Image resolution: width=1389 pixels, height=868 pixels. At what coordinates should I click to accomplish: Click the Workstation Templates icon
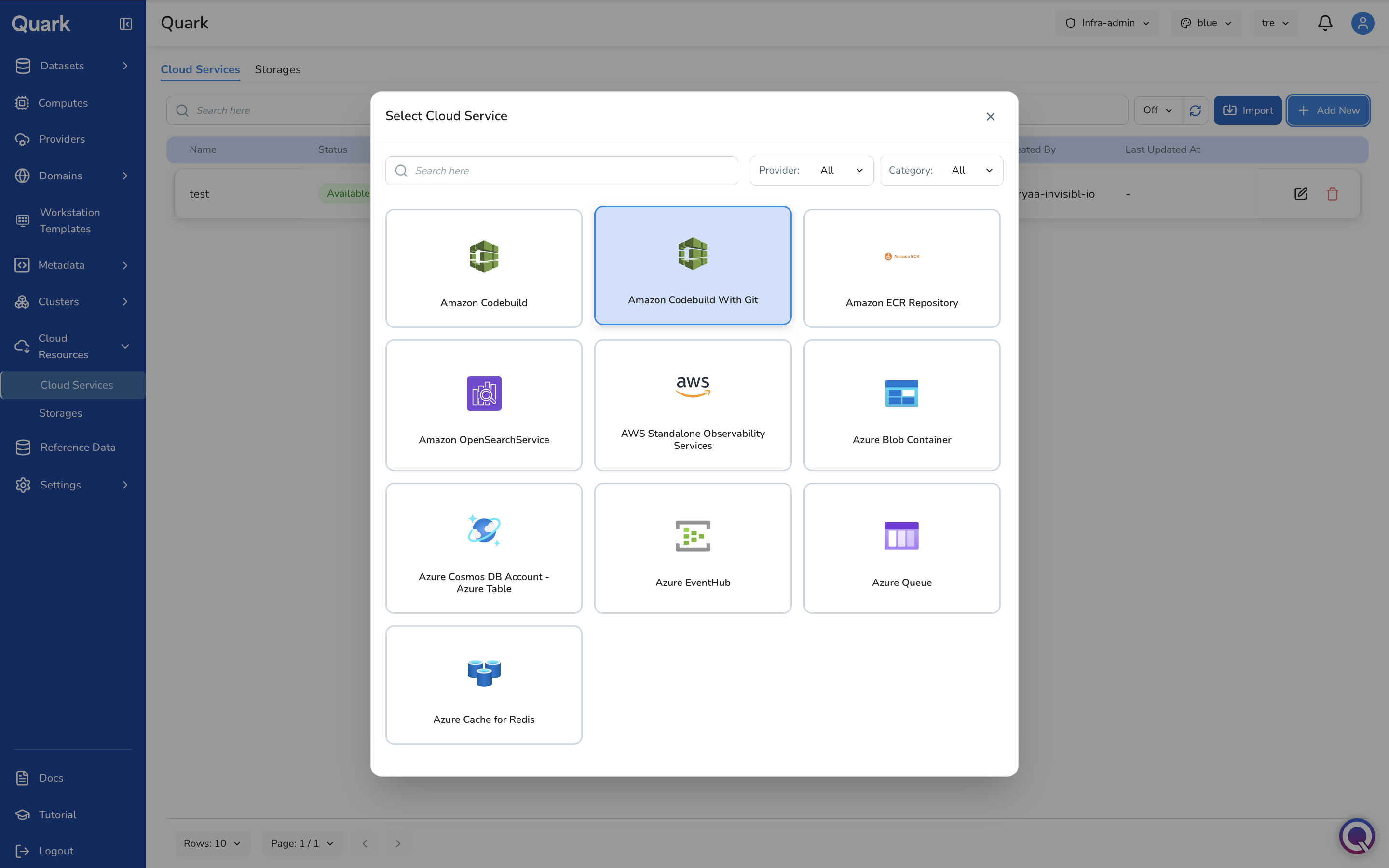click(x=22, y=220)
